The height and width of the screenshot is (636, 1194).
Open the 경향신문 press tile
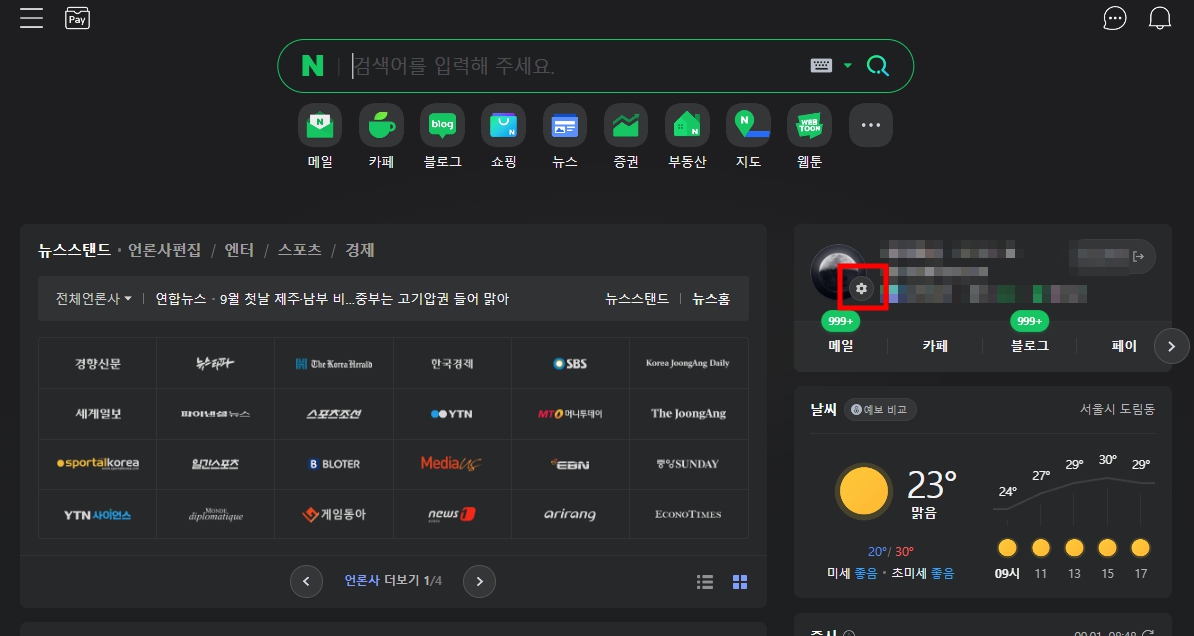97,363
